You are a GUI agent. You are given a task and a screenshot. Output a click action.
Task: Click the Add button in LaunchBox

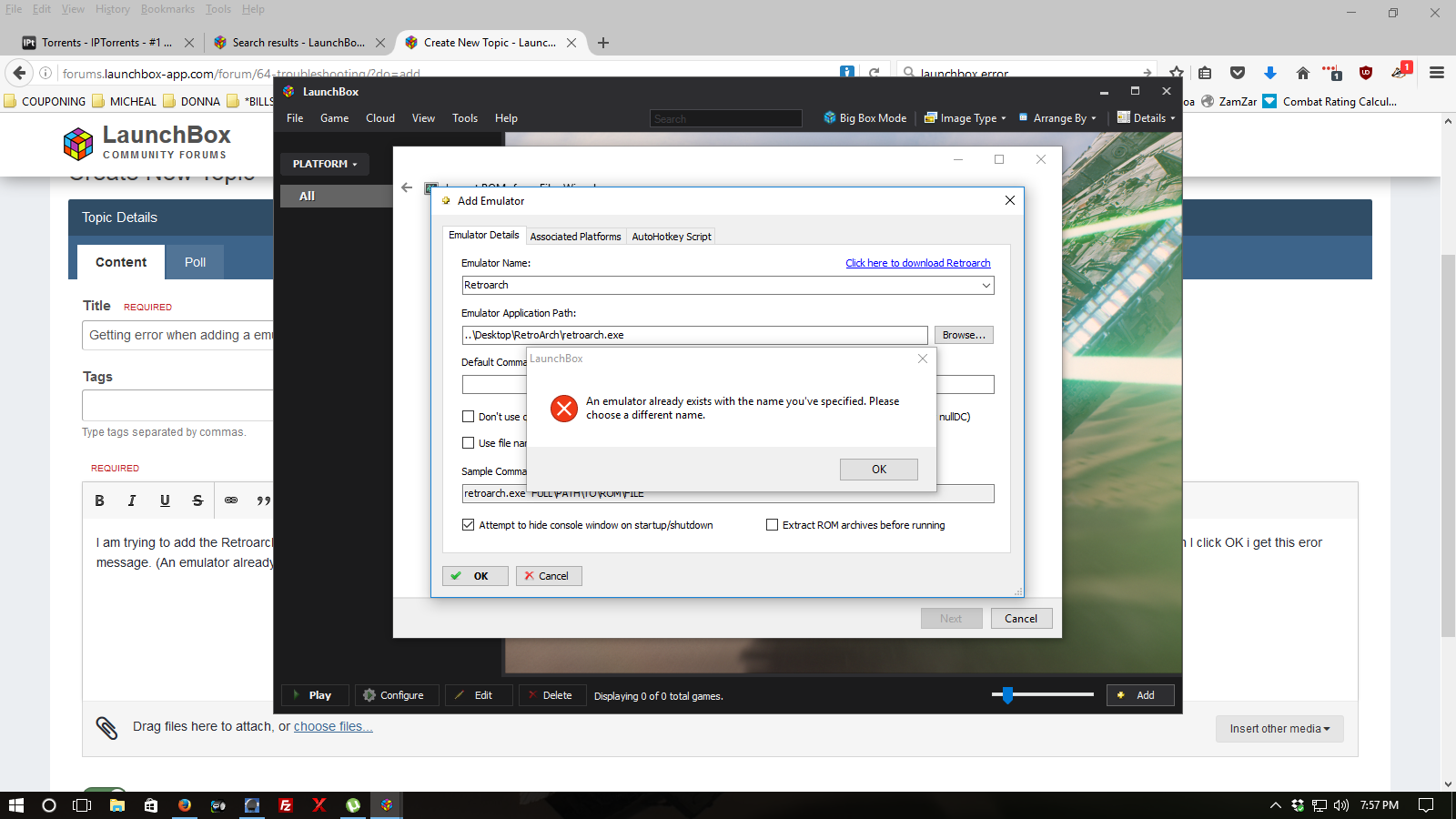[1140, 695]
